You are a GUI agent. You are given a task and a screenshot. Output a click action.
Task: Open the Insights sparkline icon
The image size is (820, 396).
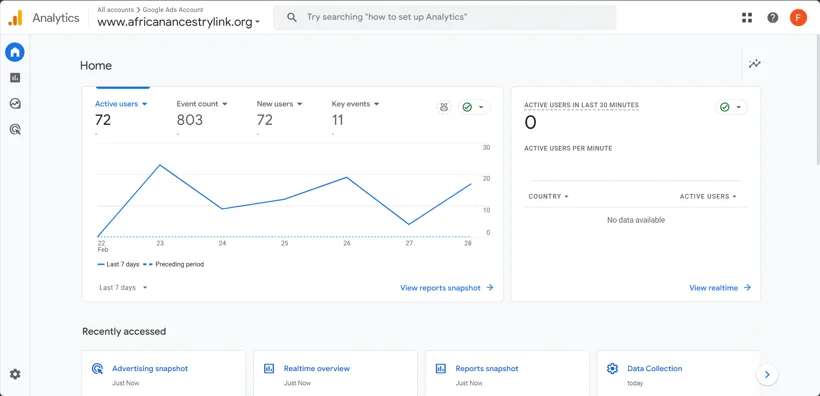(x=755, y=64)
